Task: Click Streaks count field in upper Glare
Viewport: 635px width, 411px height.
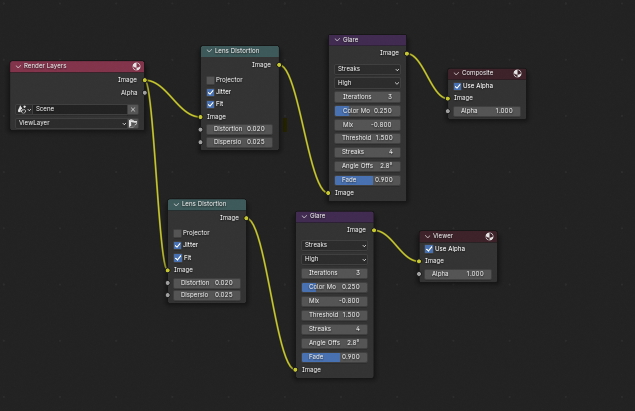Action: coord(367,152)
